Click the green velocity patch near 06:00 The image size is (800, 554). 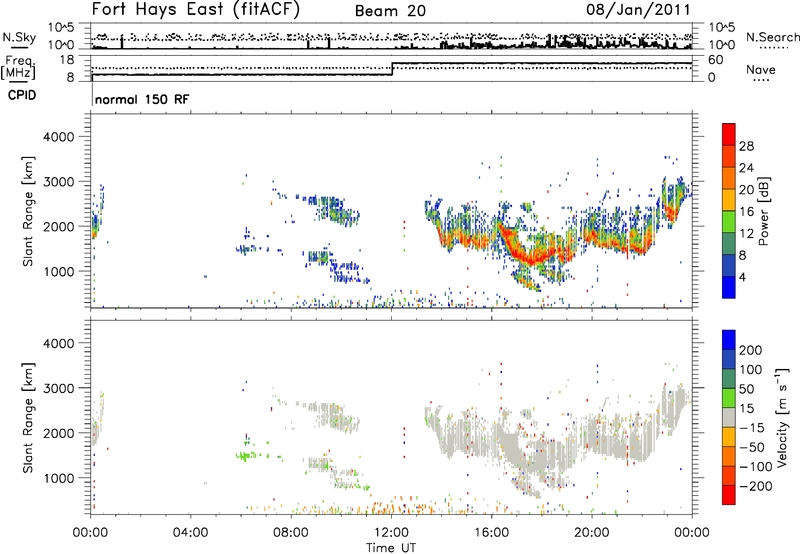click(x=246, y=456)
